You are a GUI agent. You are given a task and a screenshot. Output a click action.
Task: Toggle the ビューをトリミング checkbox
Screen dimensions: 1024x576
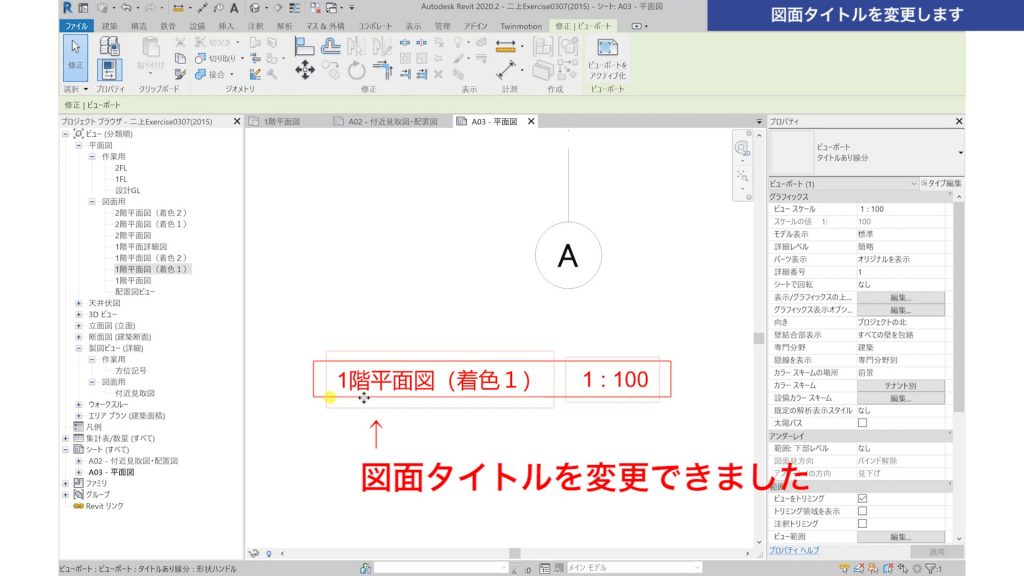(862, 498)
